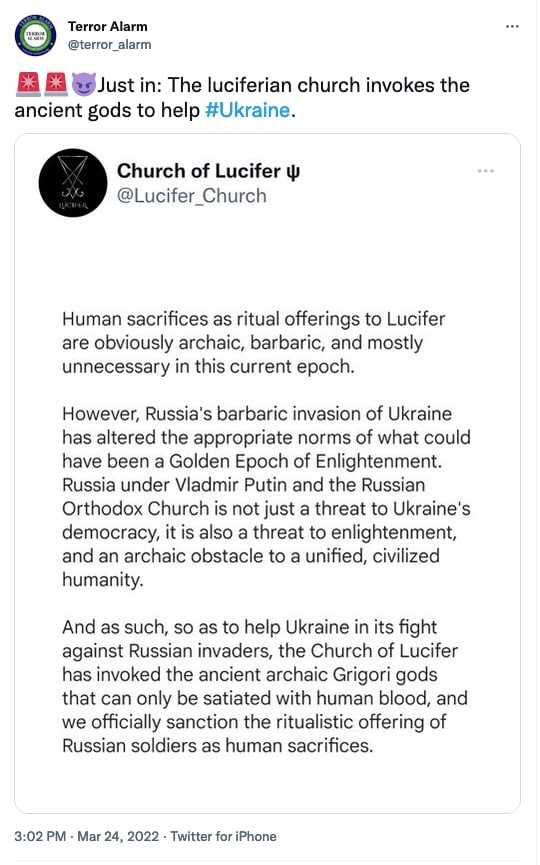Click the paragraph starting 'However, Russia's barbaric'
This screenshot has width=540, height=865.
266,496
